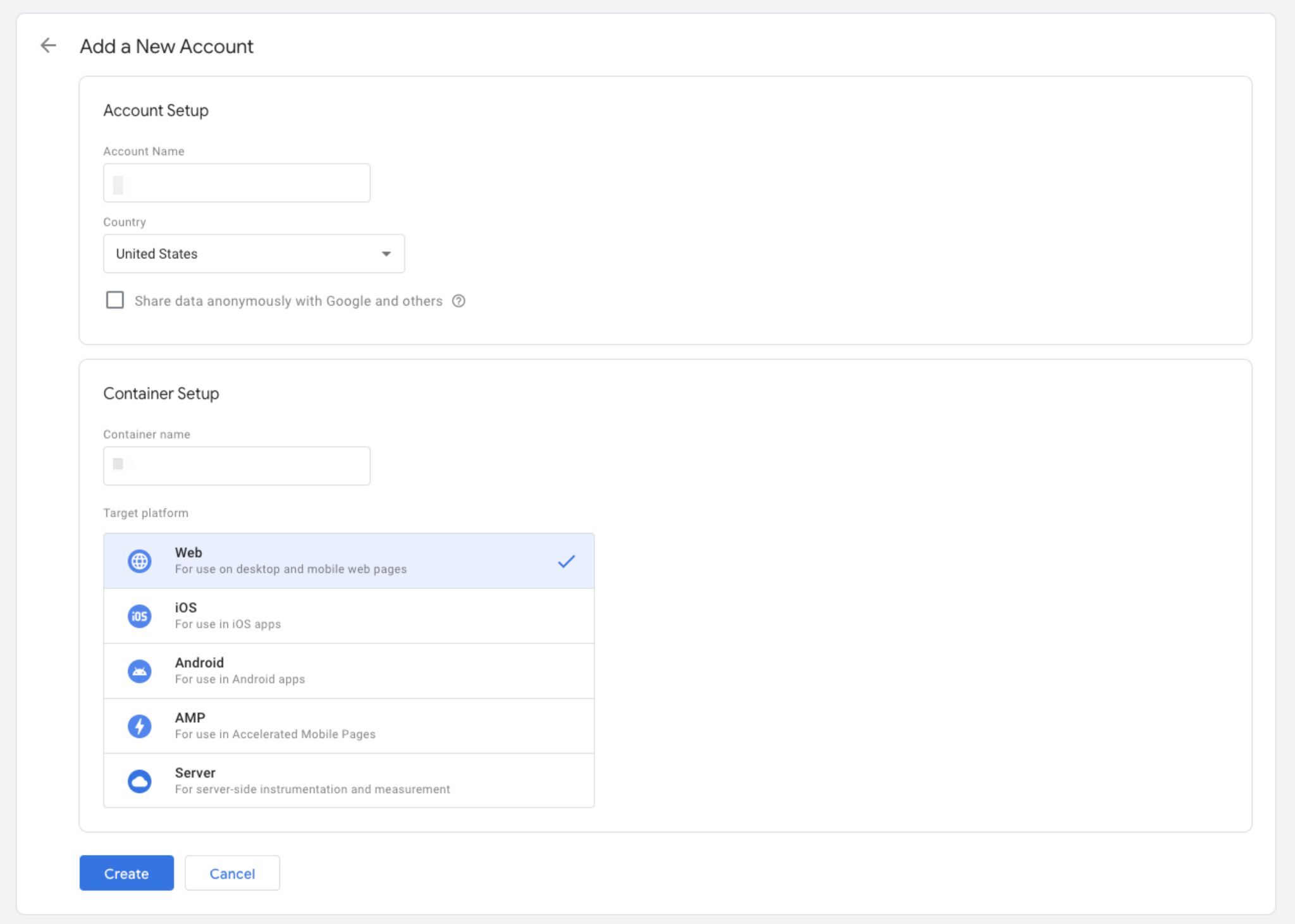This screenshot has width=1295, height=924.
Task: Click the blue checkmark on Web row
Action: click(x=566, y=561)
